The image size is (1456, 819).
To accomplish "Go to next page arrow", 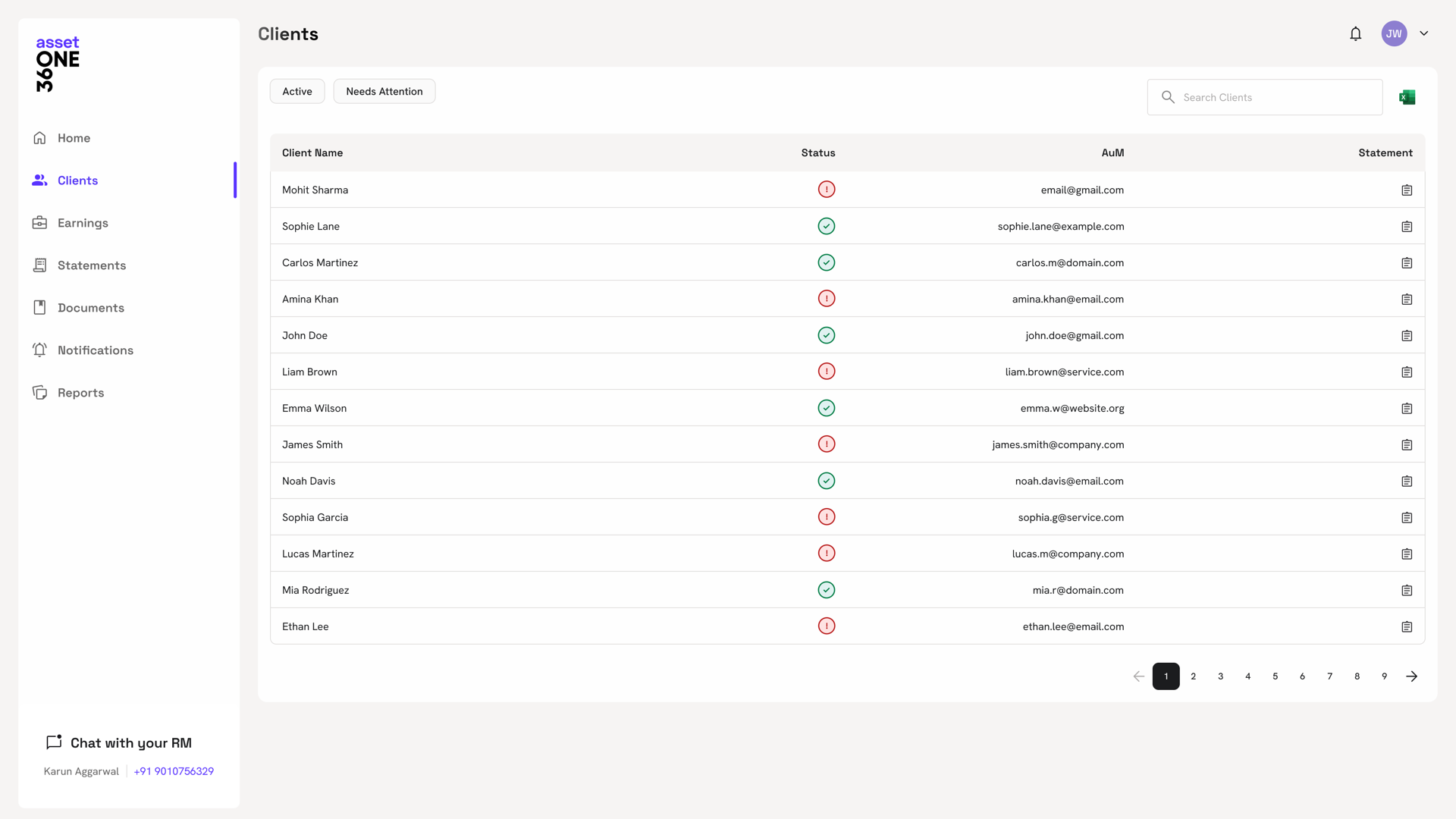I will click(1411, 676).
